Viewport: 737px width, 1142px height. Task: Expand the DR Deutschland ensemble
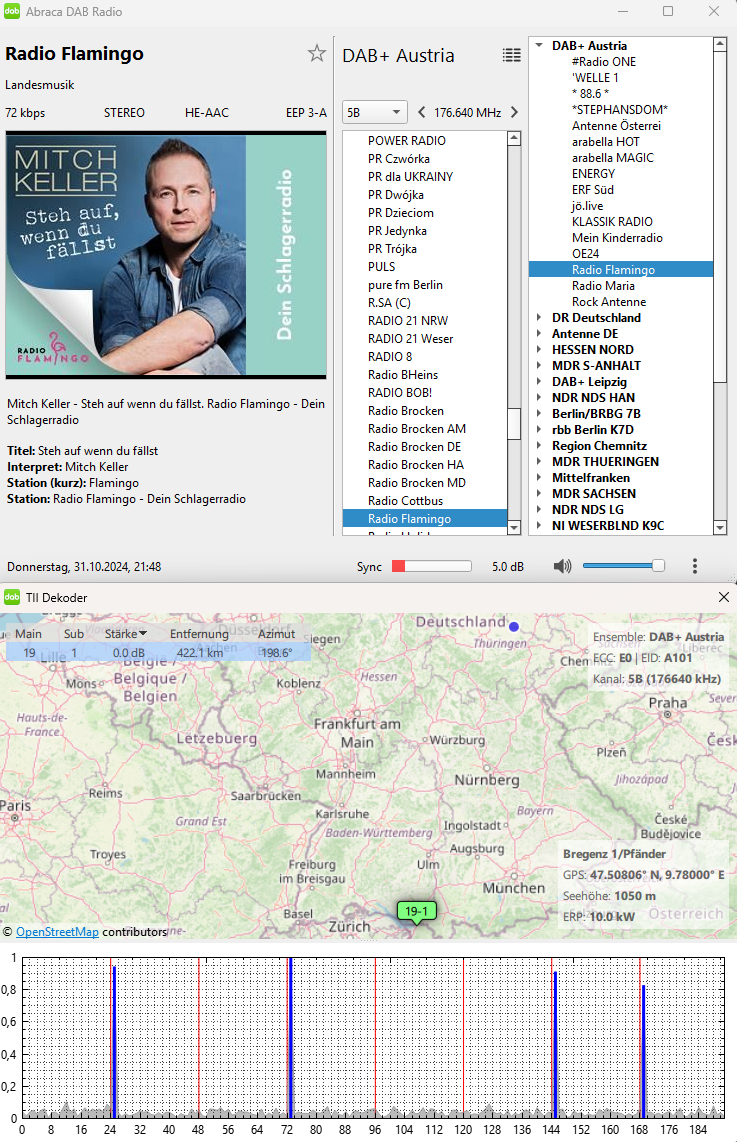539,318
